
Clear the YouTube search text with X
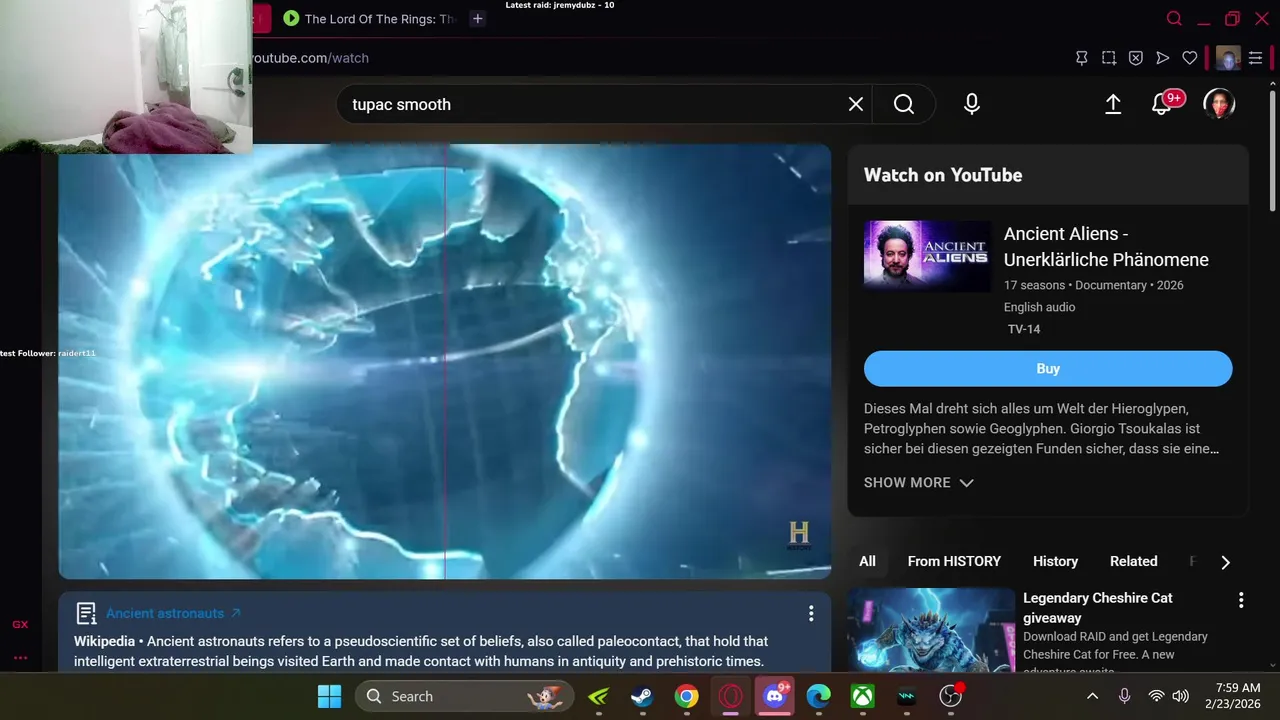[856, 104]
